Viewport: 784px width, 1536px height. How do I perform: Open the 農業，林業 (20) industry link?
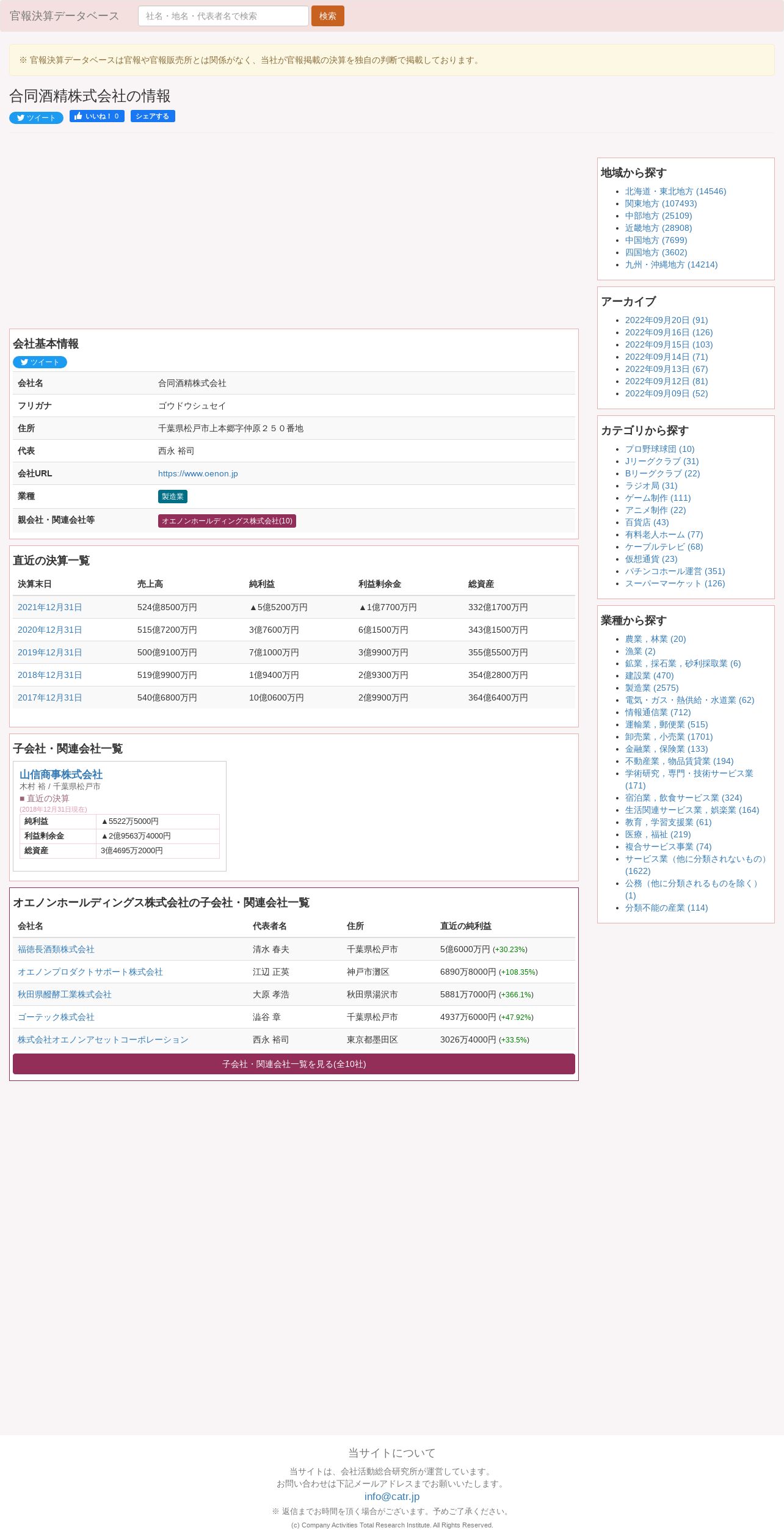click(x=655, y=639)
